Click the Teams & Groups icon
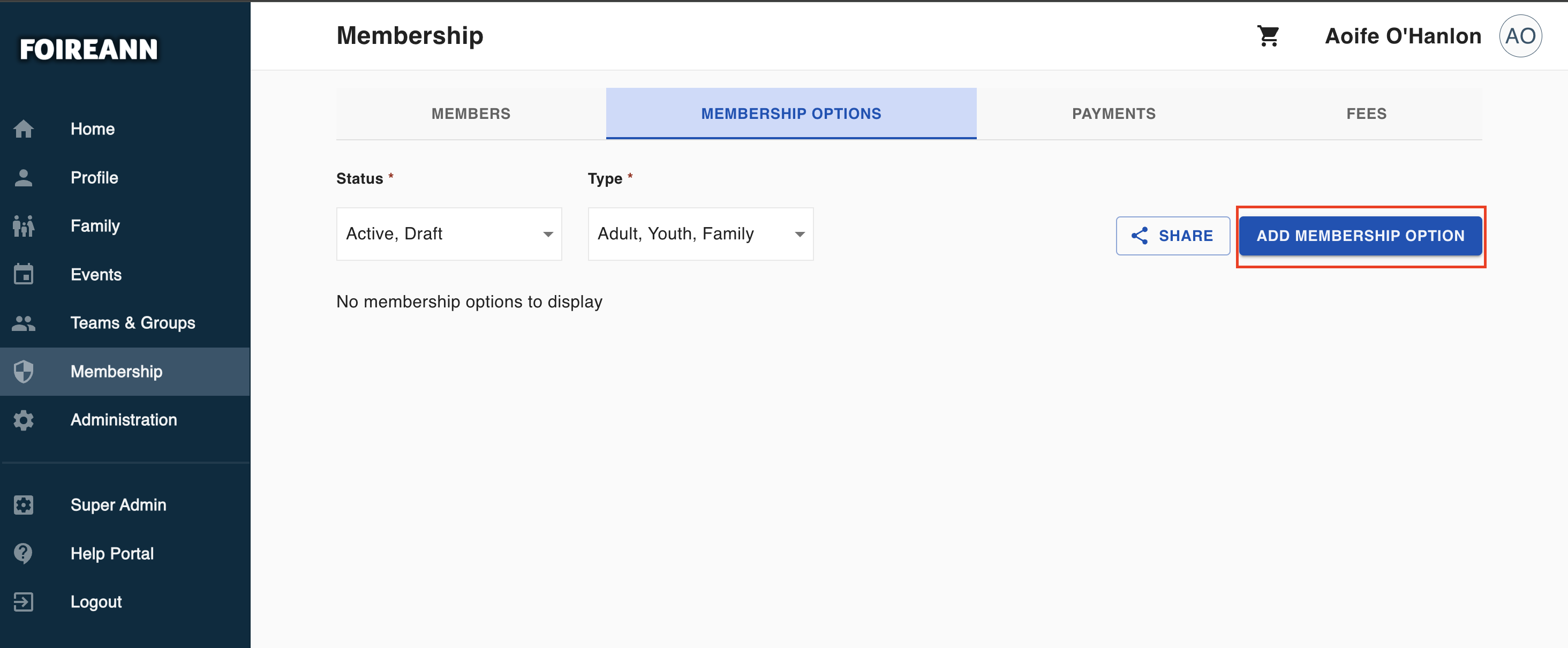The height and width of the screenshot is (648, 1568). click(23, 322)
